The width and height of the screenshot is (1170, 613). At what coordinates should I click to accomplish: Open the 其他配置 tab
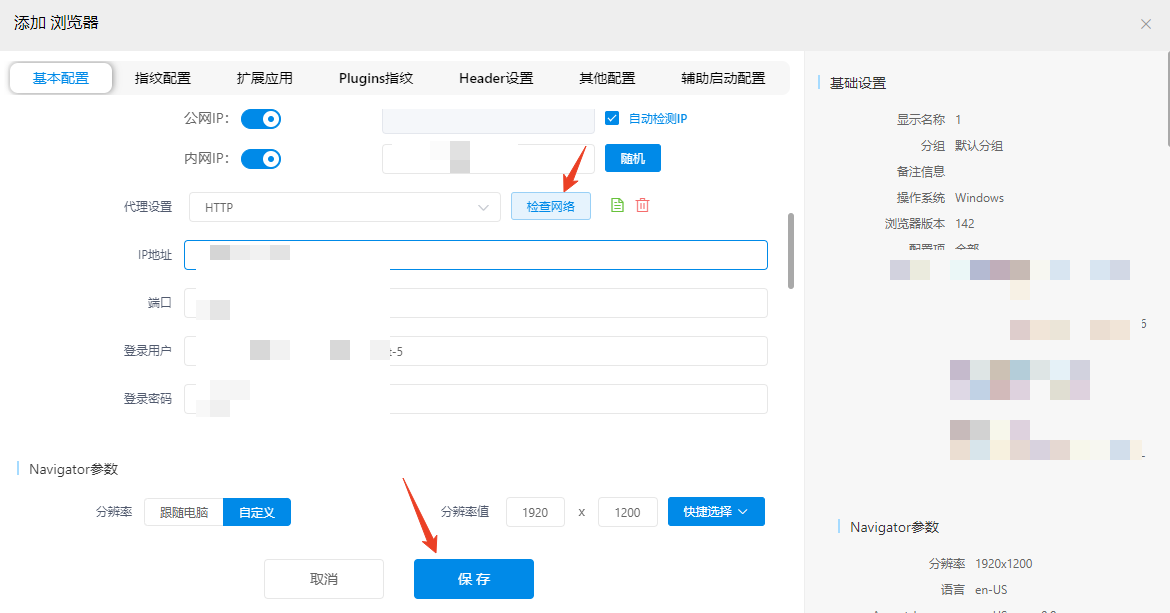pos(607,78)
